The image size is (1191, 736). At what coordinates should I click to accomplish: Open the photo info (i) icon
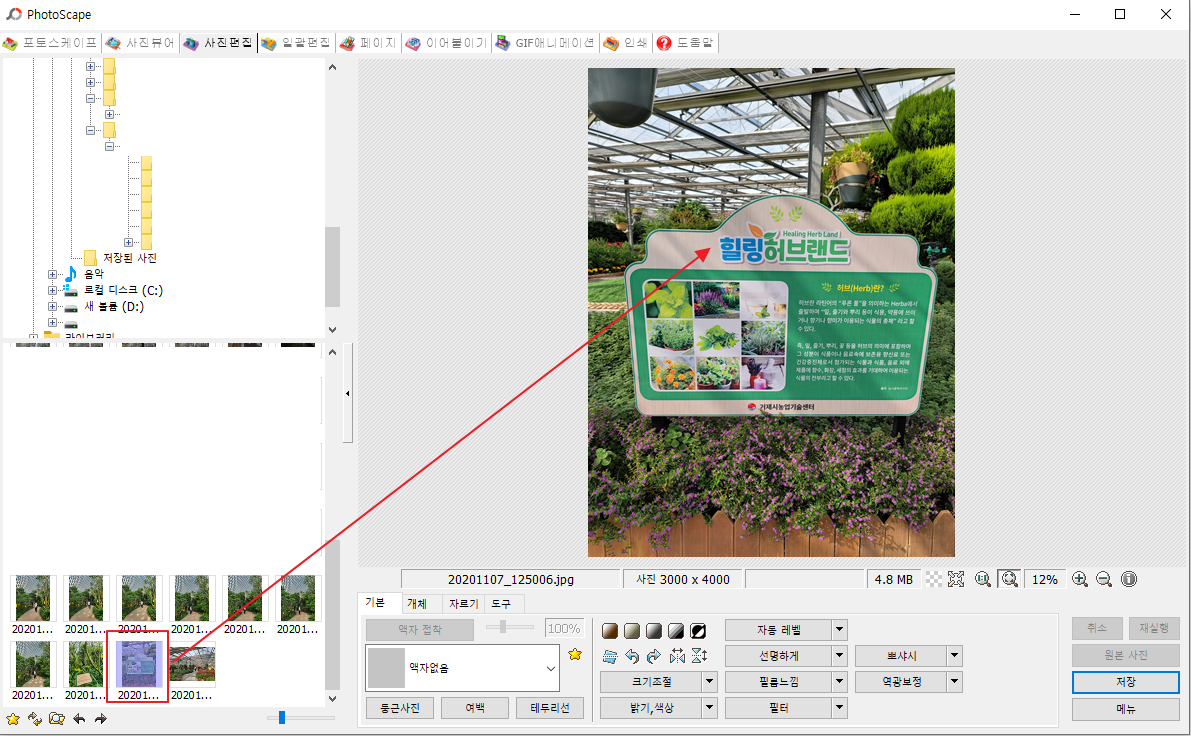coord(1129,580)
